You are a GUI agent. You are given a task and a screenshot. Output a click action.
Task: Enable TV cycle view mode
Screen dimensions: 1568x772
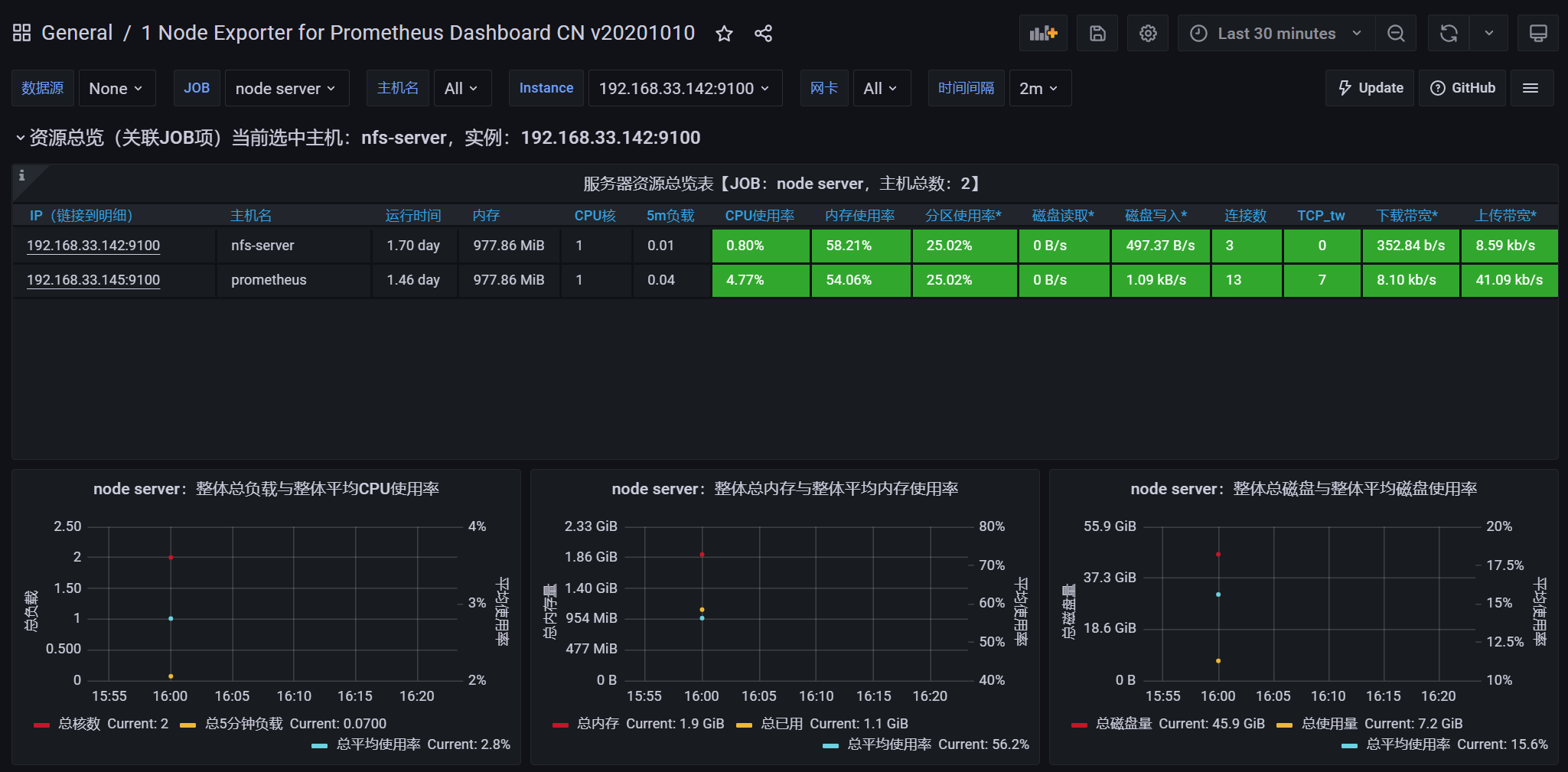point(1537,33)
